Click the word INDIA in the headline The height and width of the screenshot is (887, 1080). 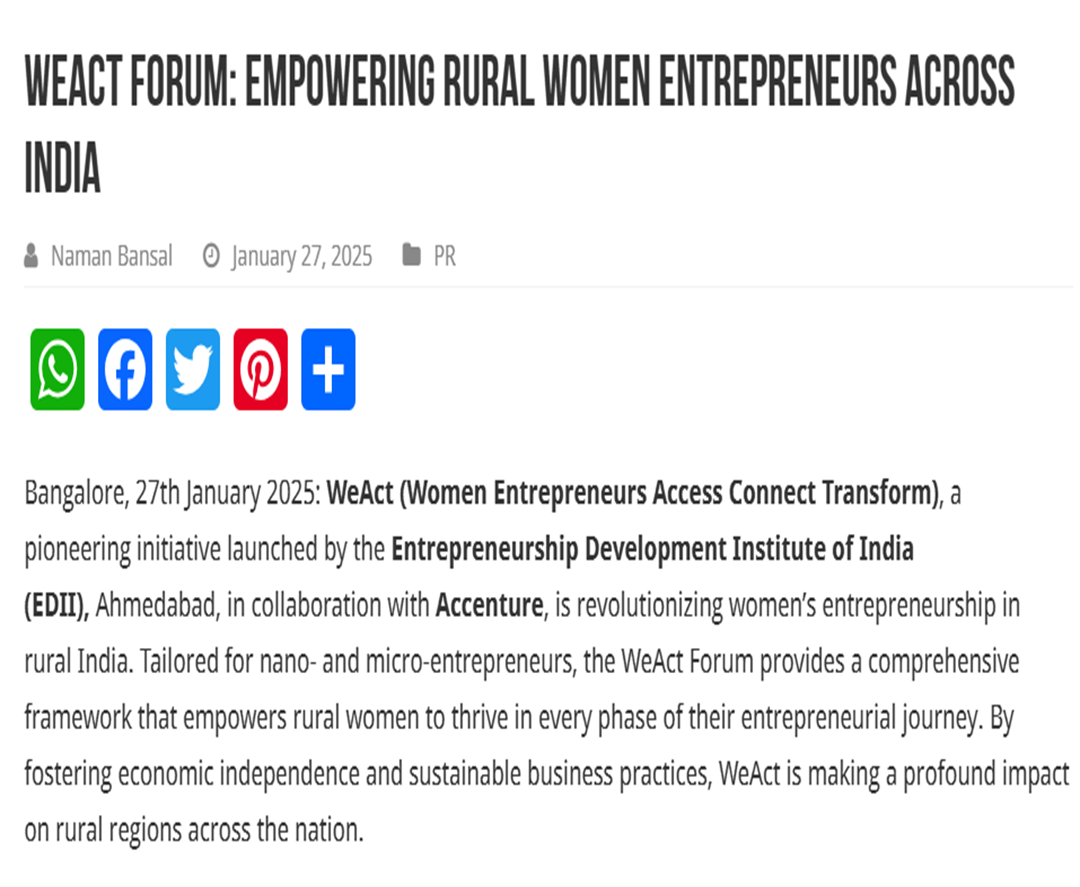[63, 168]
